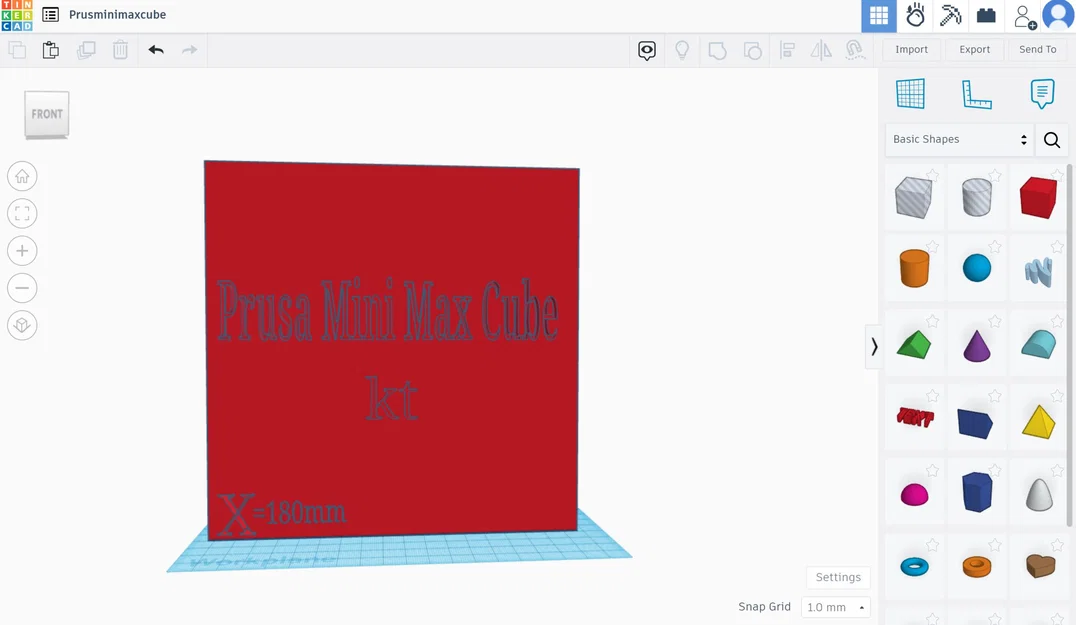Open the Notes annotation tool
1076x625 pixels.
tap(1042, 93)
